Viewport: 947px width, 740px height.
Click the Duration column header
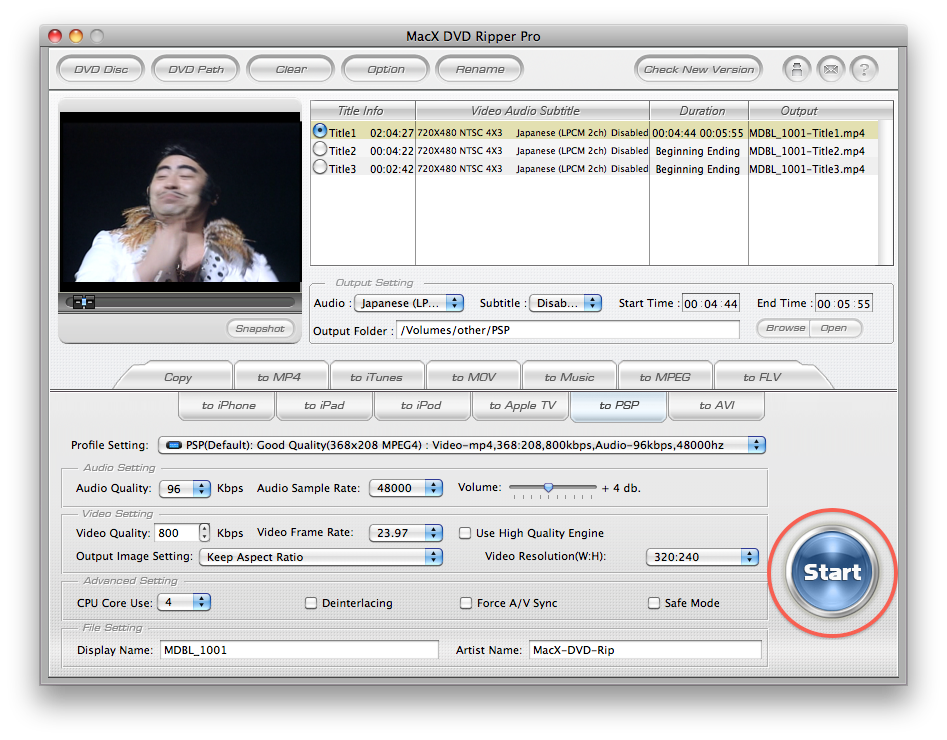[x=699, y=111]
